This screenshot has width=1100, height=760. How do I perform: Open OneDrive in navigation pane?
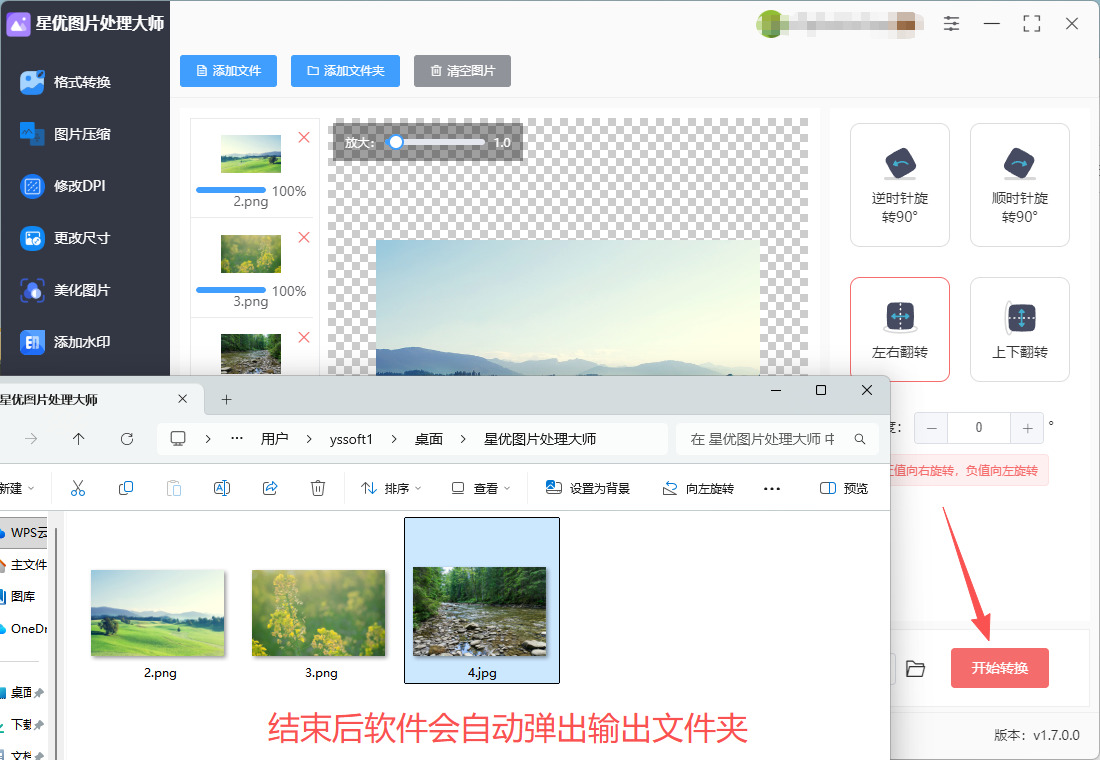click(x=24, y=629)
